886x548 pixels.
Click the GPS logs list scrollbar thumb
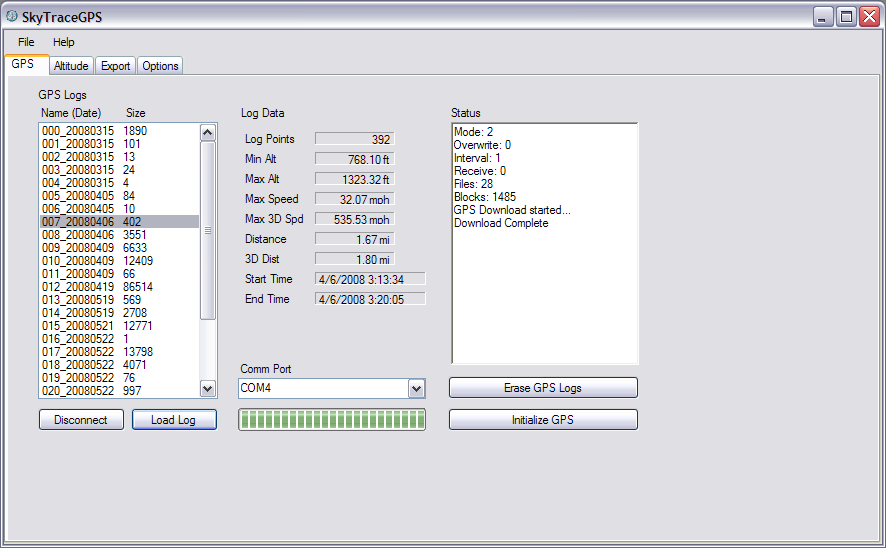[208, 230]
